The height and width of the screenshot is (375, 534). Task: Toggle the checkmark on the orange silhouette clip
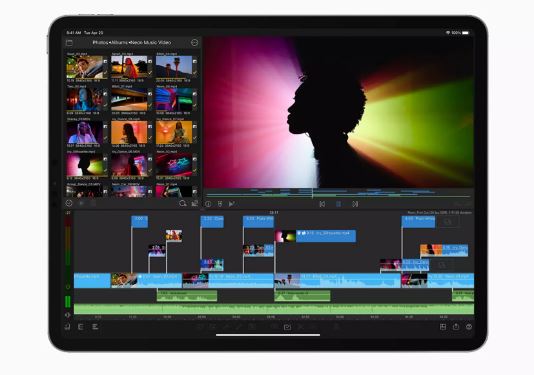pyautogui.click(x=150, y=138)
